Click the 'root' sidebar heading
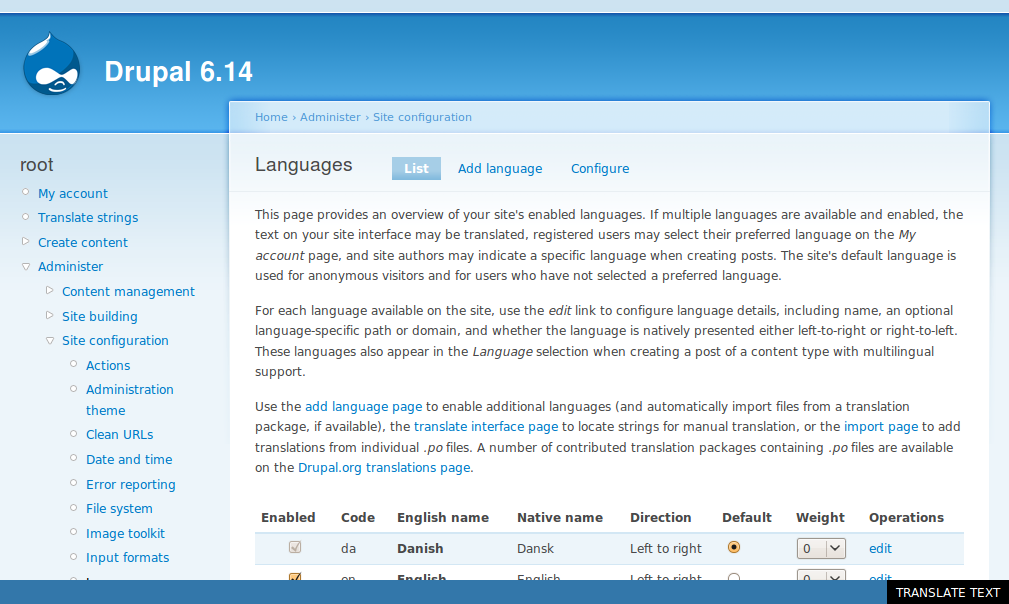 coord(37,165)
